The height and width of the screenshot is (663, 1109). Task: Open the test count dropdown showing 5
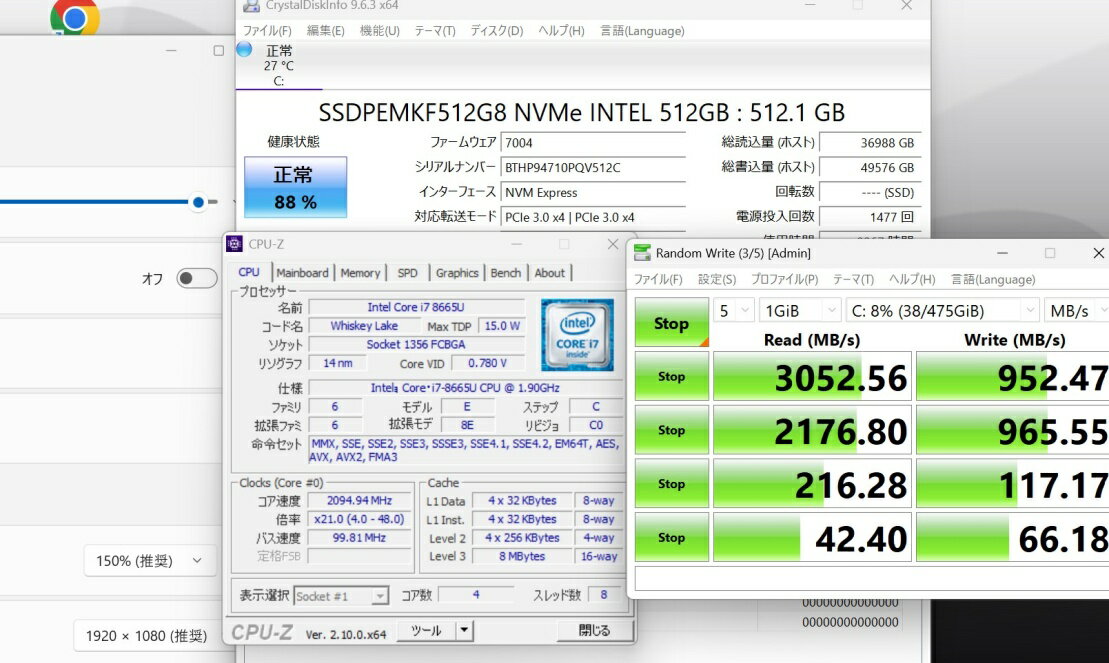click(733, 311)
